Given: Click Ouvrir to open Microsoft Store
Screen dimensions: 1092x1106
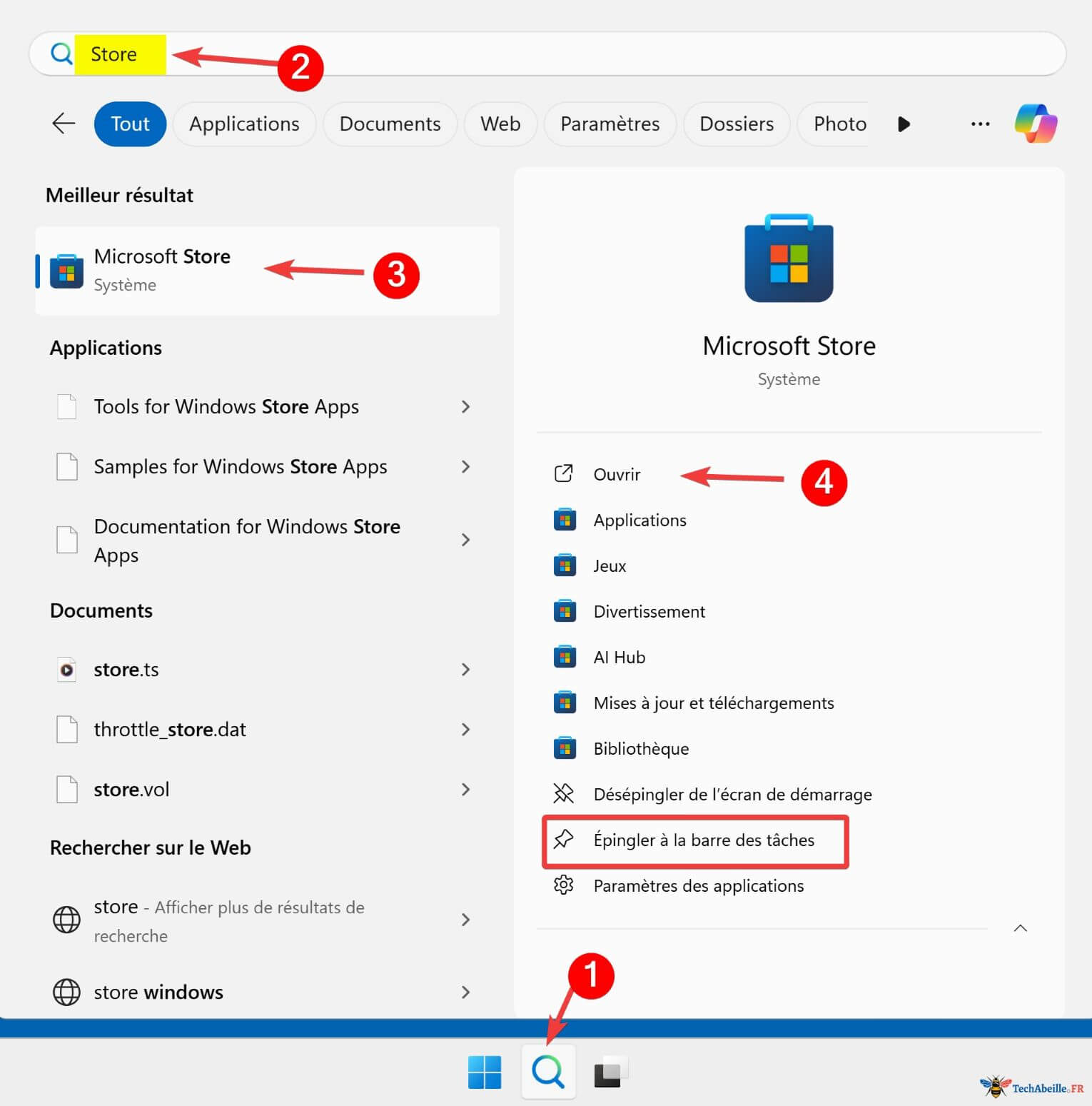Looking at the screenshot, I should coord(617,474).
